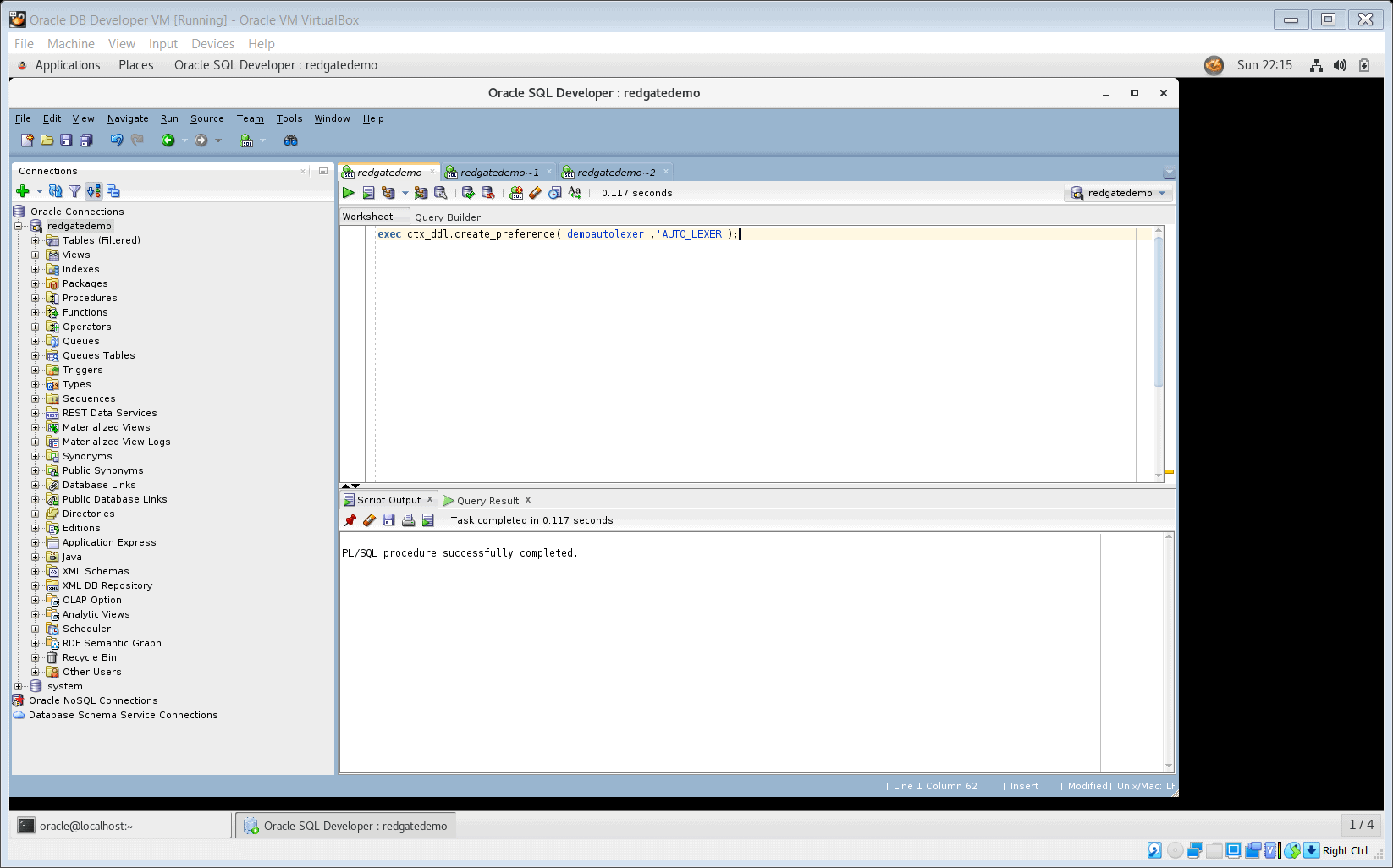Open the SQL Worksheet dropdown arrow in main toolbar

[262, 140]
